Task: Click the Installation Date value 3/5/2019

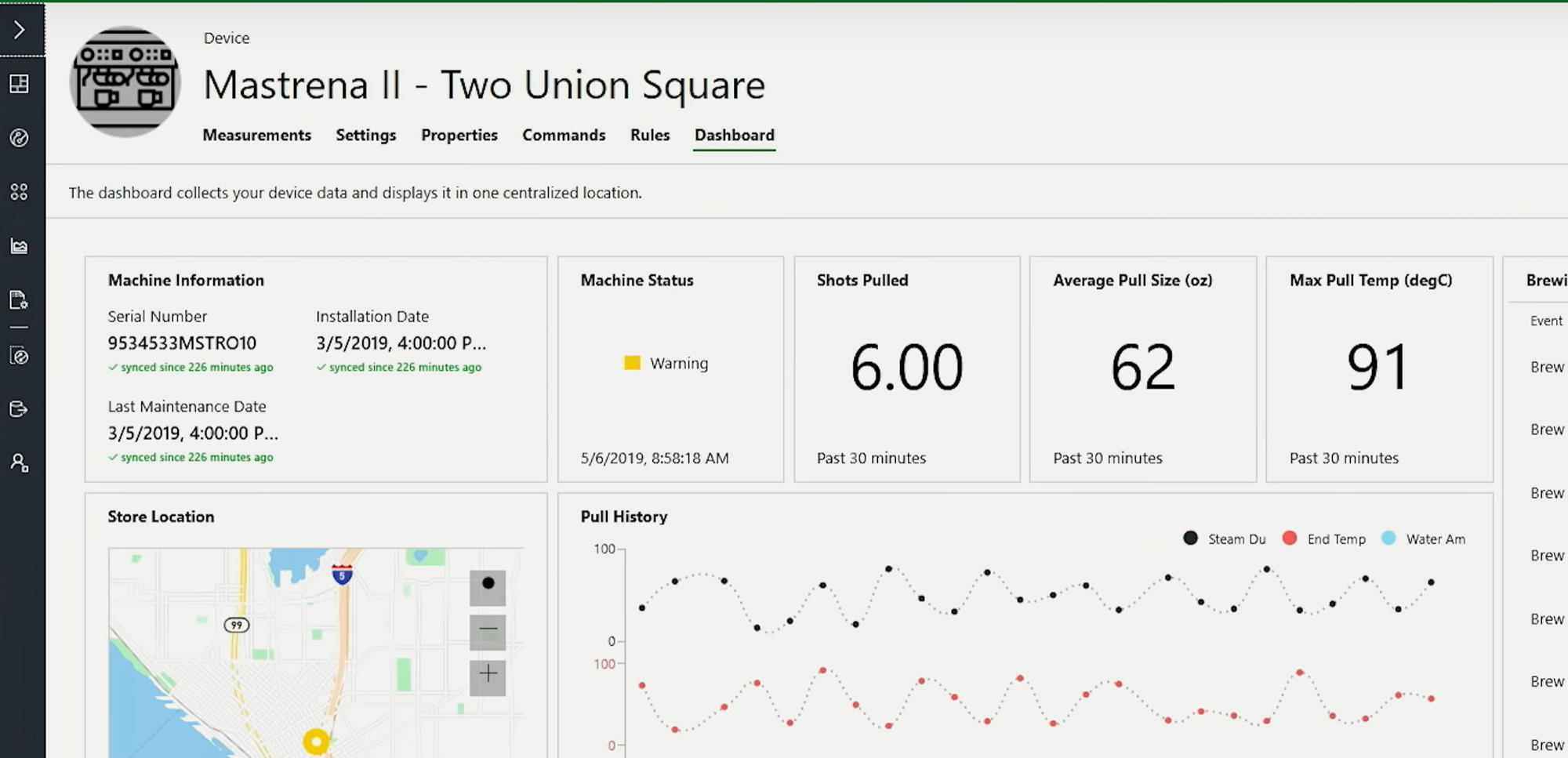Action: tap(401, 343)
